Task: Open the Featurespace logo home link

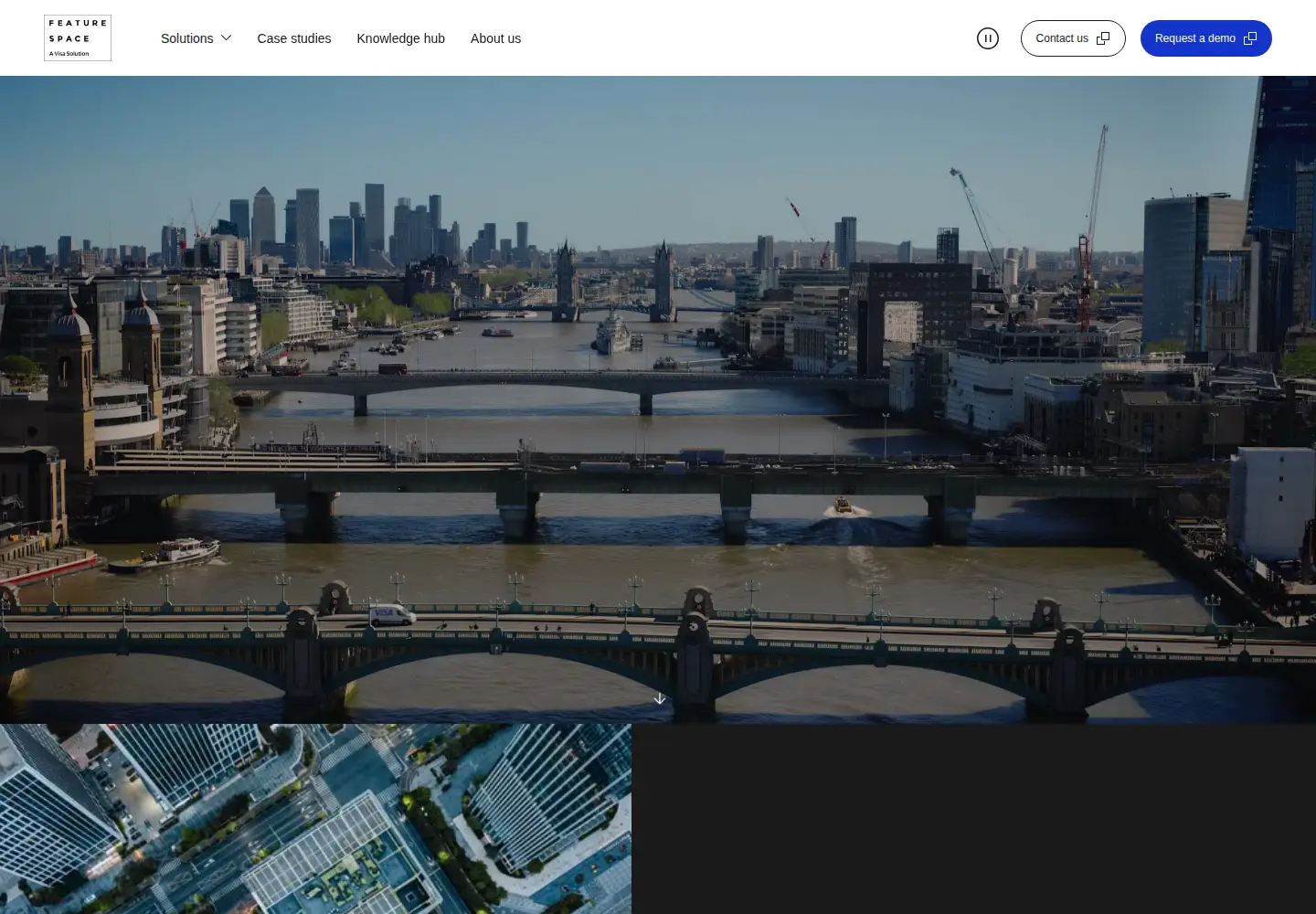Action: tap(78, 38)
